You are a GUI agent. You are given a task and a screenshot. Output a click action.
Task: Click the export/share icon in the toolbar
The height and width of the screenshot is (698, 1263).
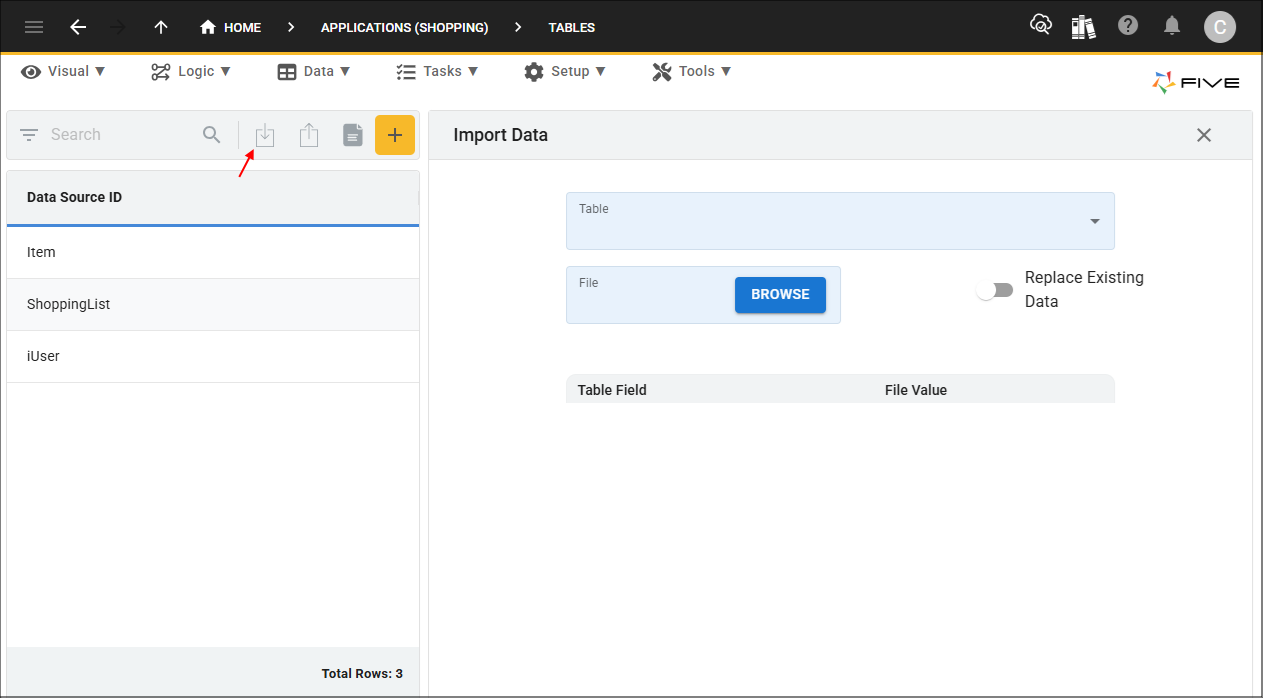point(308,134)
